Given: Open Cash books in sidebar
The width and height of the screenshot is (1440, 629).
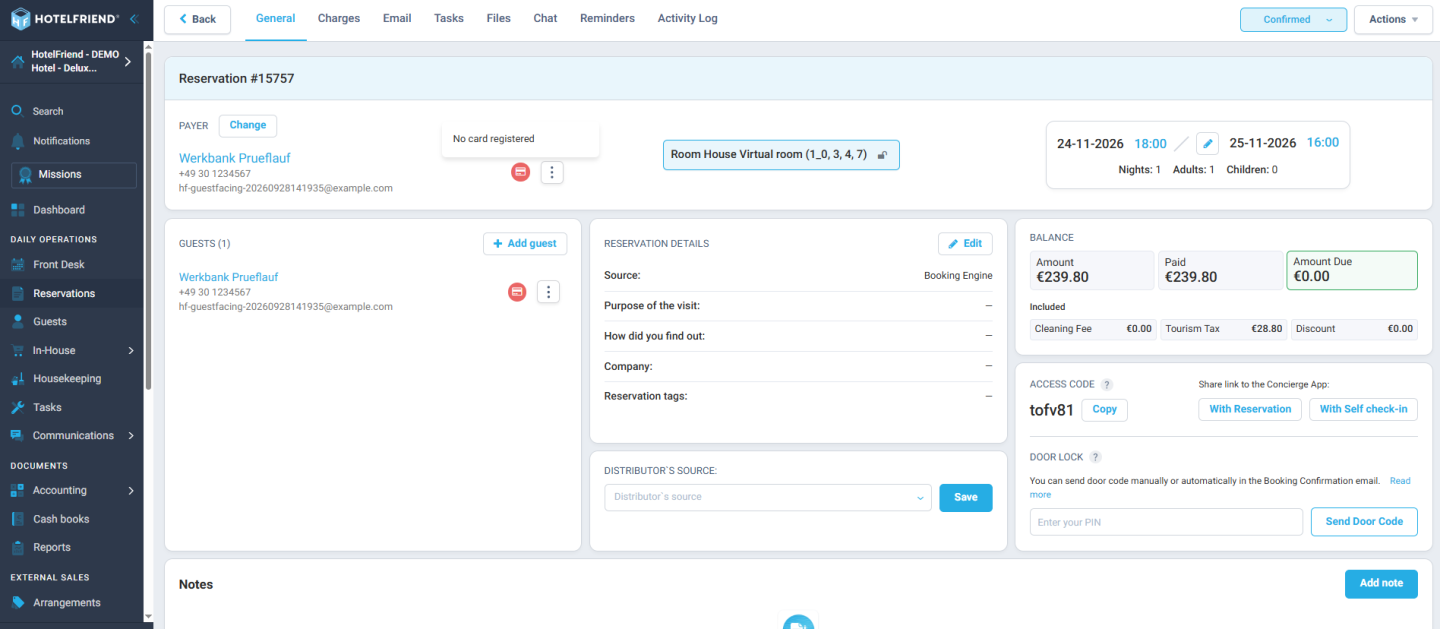Looking at the screenshot, I should 61,519.
